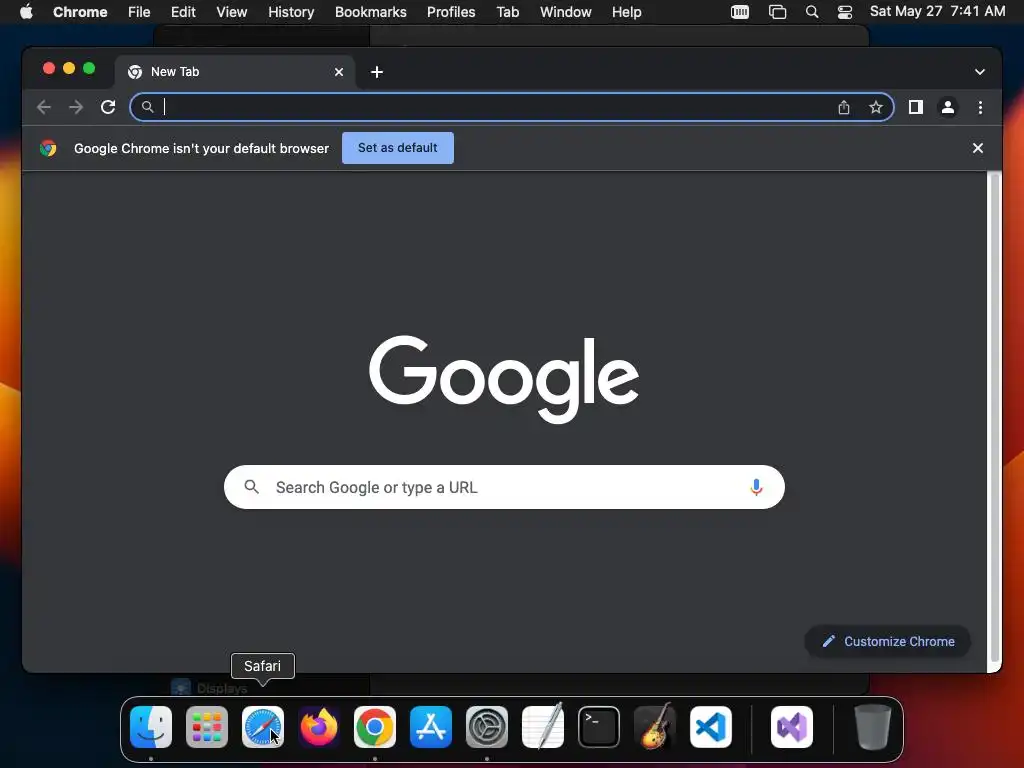Dismiss the default browser notification bar
This screenshot has height=768, width=1024.
[978, 148]
